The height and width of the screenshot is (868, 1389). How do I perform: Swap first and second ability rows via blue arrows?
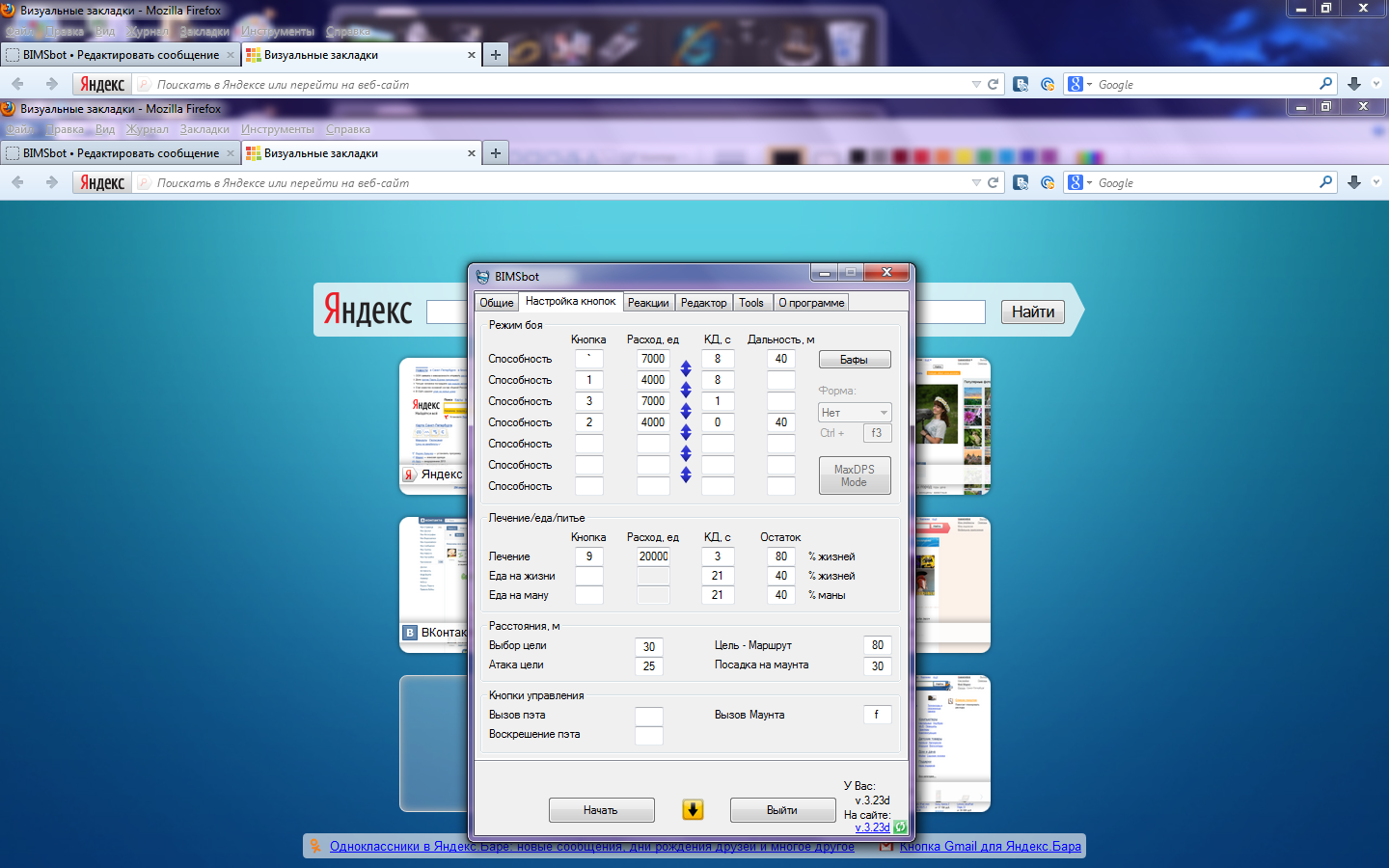click(686, 368)
